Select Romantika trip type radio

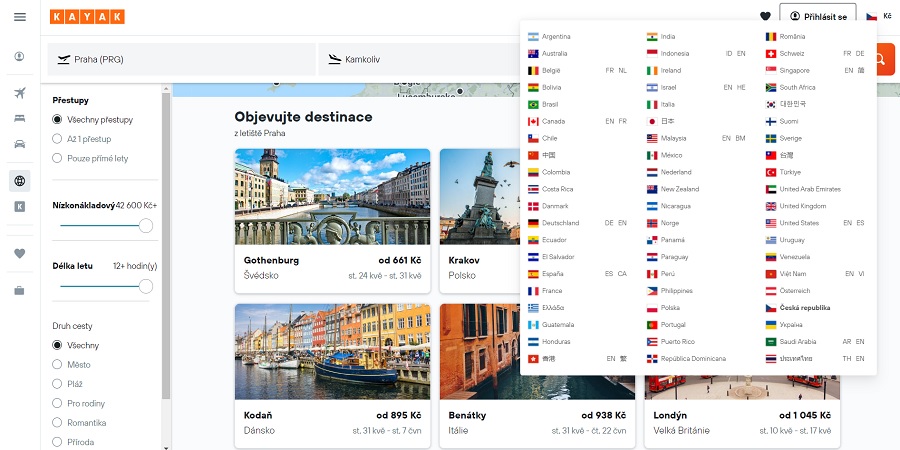coord(57,422)
